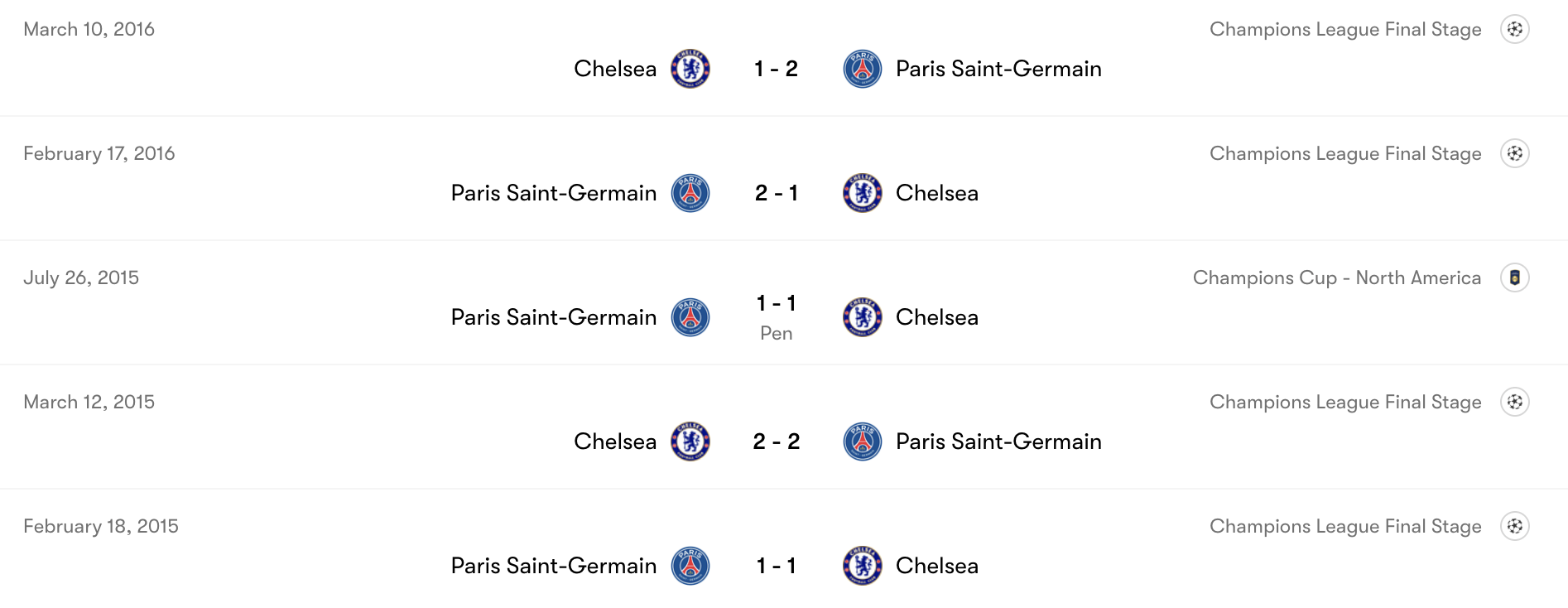The height and width of the screenshot is (608, 1568).
Task: Open the 2 - 1 score on February 17, 2016
Action: click(776, 193)
